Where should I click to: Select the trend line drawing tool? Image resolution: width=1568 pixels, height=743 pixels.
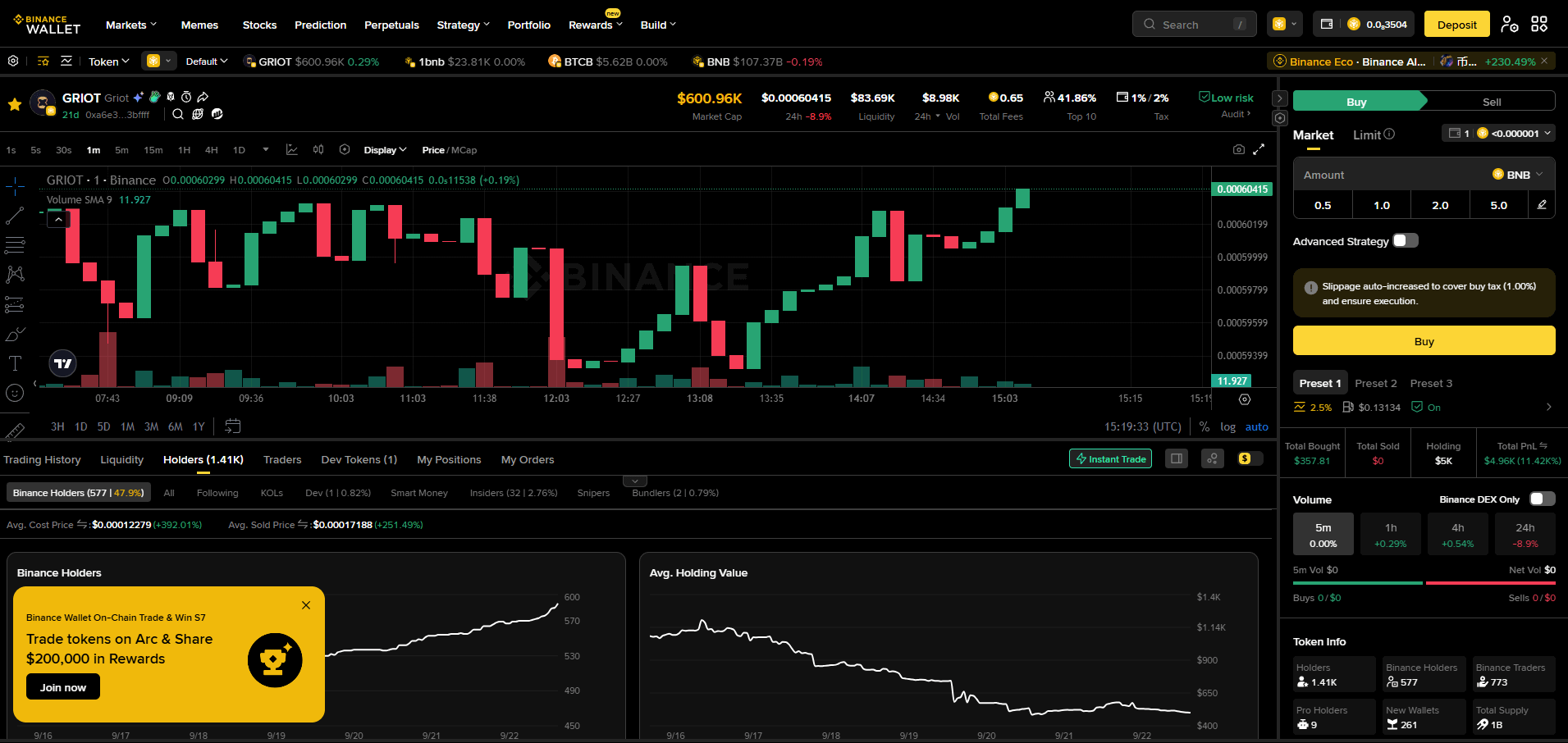click(15, 216)
